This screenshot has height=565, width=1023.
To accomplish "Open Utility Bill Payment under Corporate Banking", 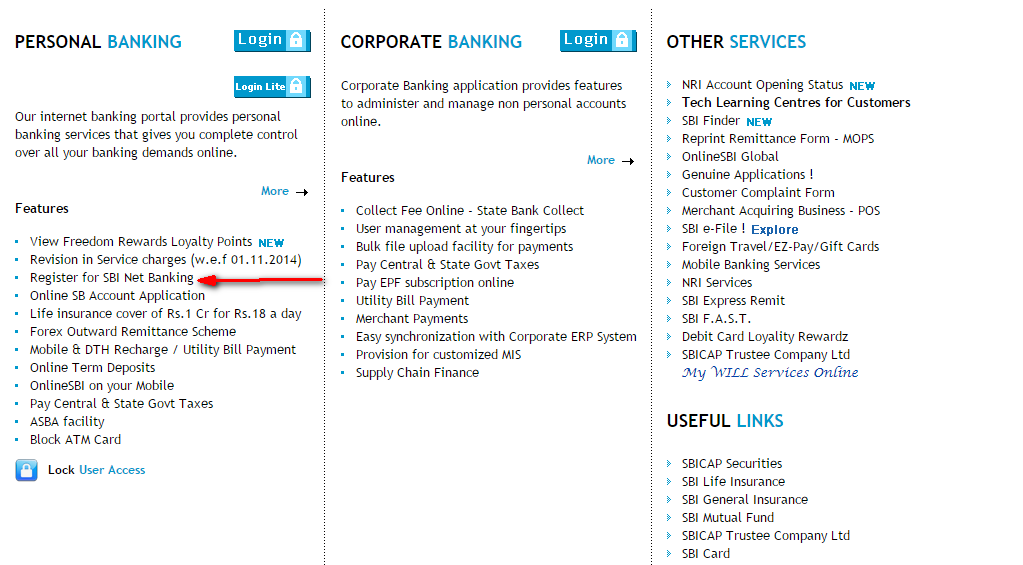I will click(412, 301).
